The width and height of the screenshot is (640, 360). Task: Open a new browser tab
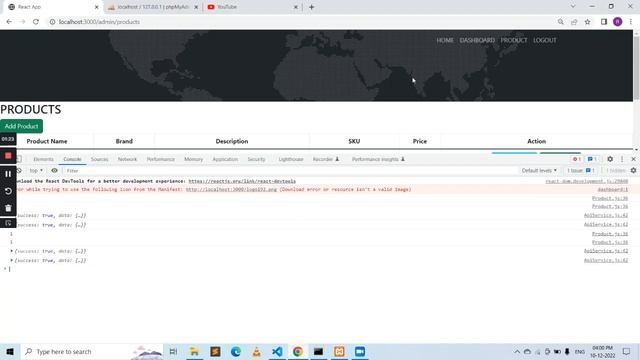[x=311, y=7]
